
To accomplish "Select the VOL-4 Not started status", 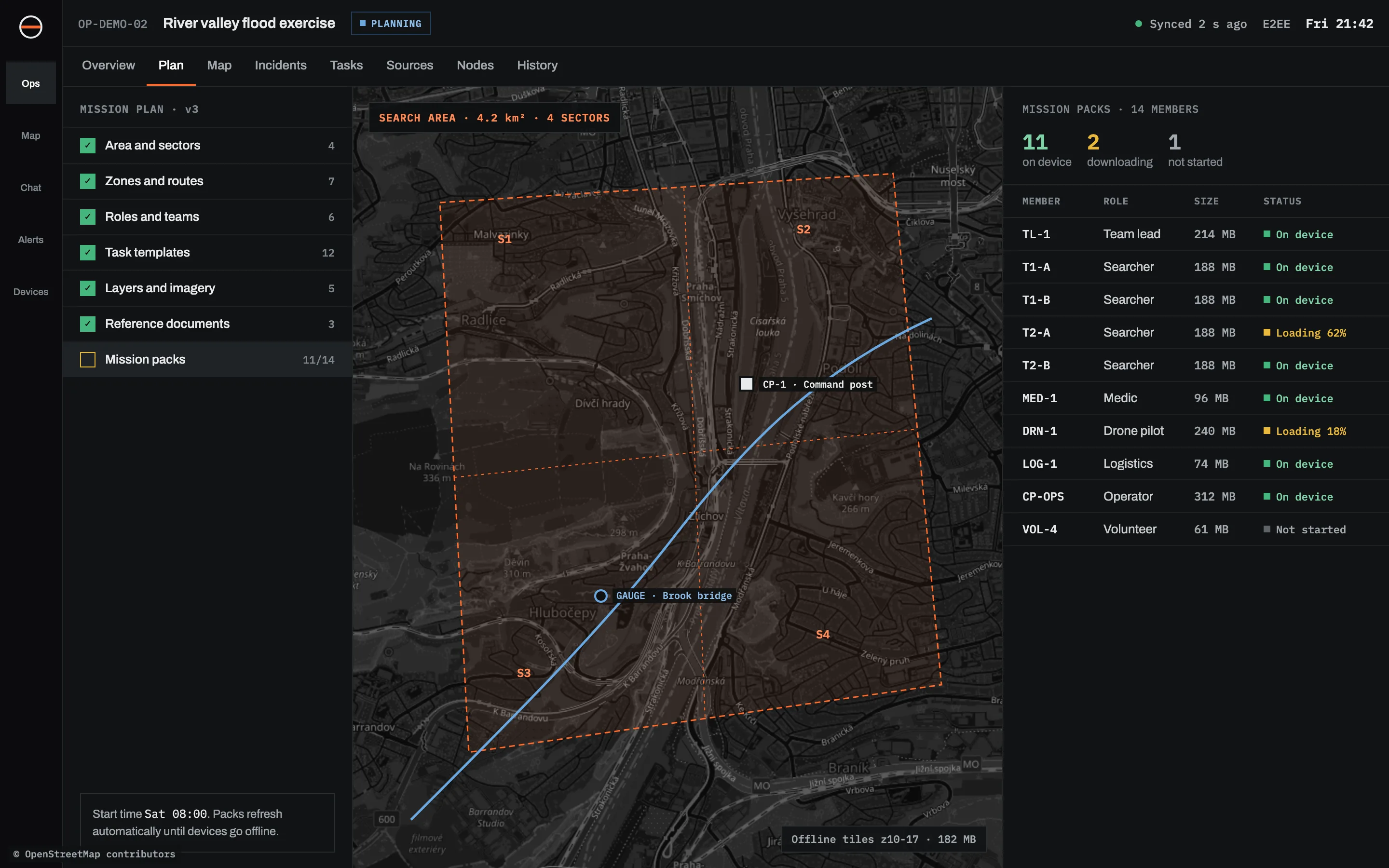I will tap(1305, 529).
